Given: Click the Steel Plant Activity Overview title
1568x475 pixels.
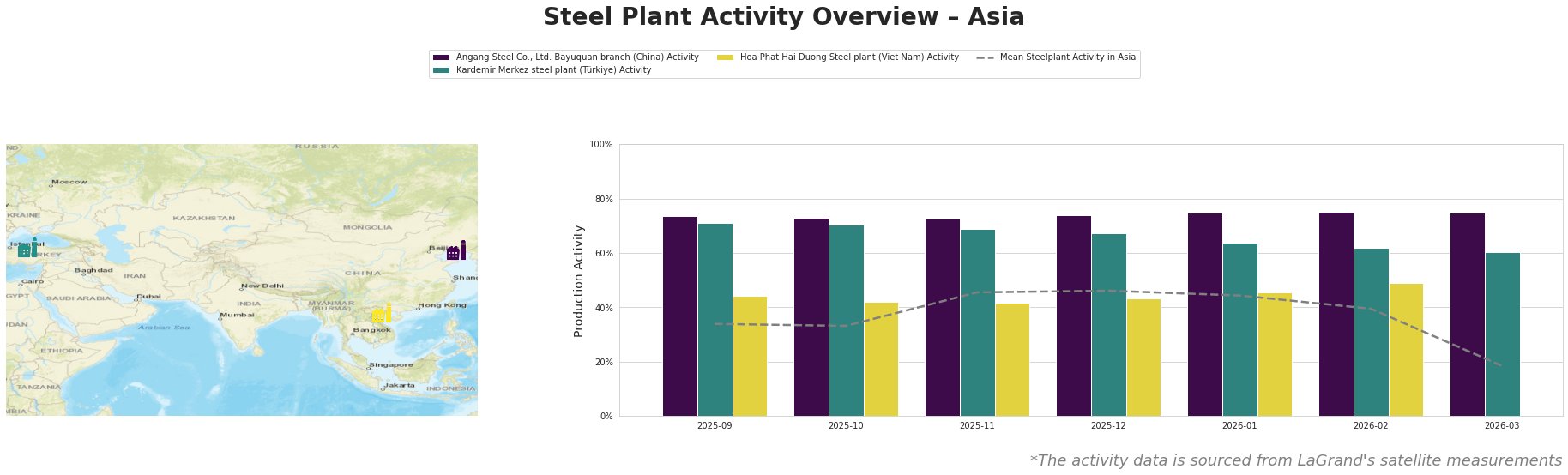Looking at the screenshot, I should 783,17.
